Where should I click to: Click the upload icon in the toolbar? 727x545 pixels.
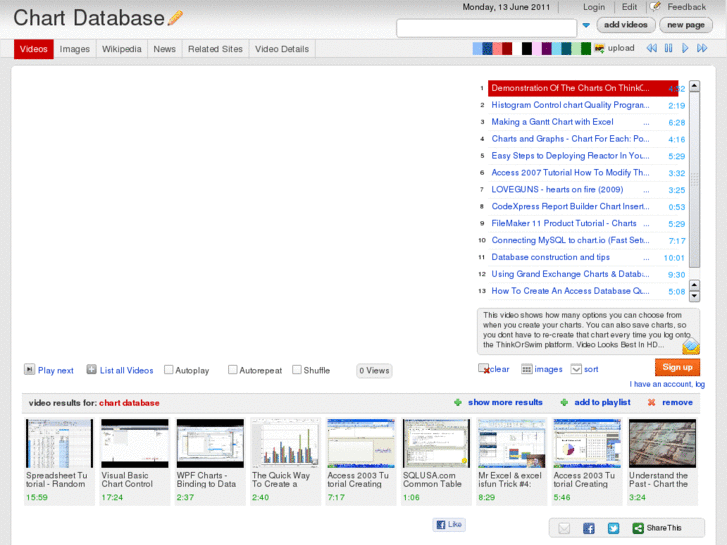[x=599, y=48]
